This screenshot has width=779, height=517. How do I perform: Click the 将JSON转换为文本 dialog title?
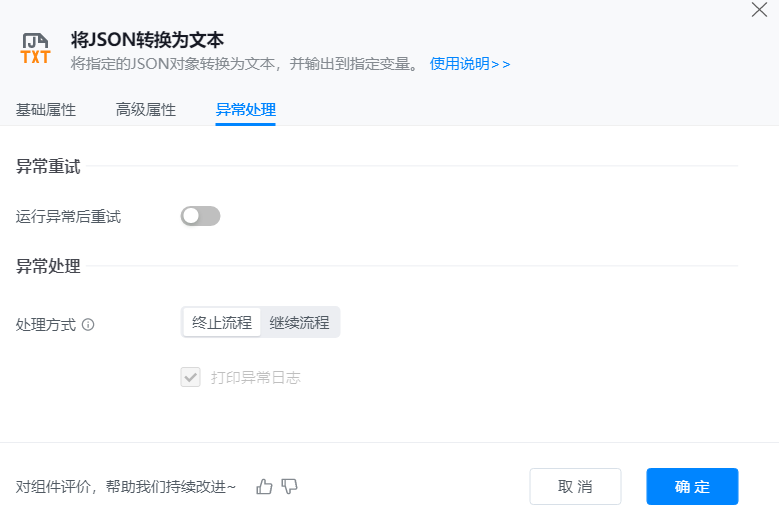147,40
